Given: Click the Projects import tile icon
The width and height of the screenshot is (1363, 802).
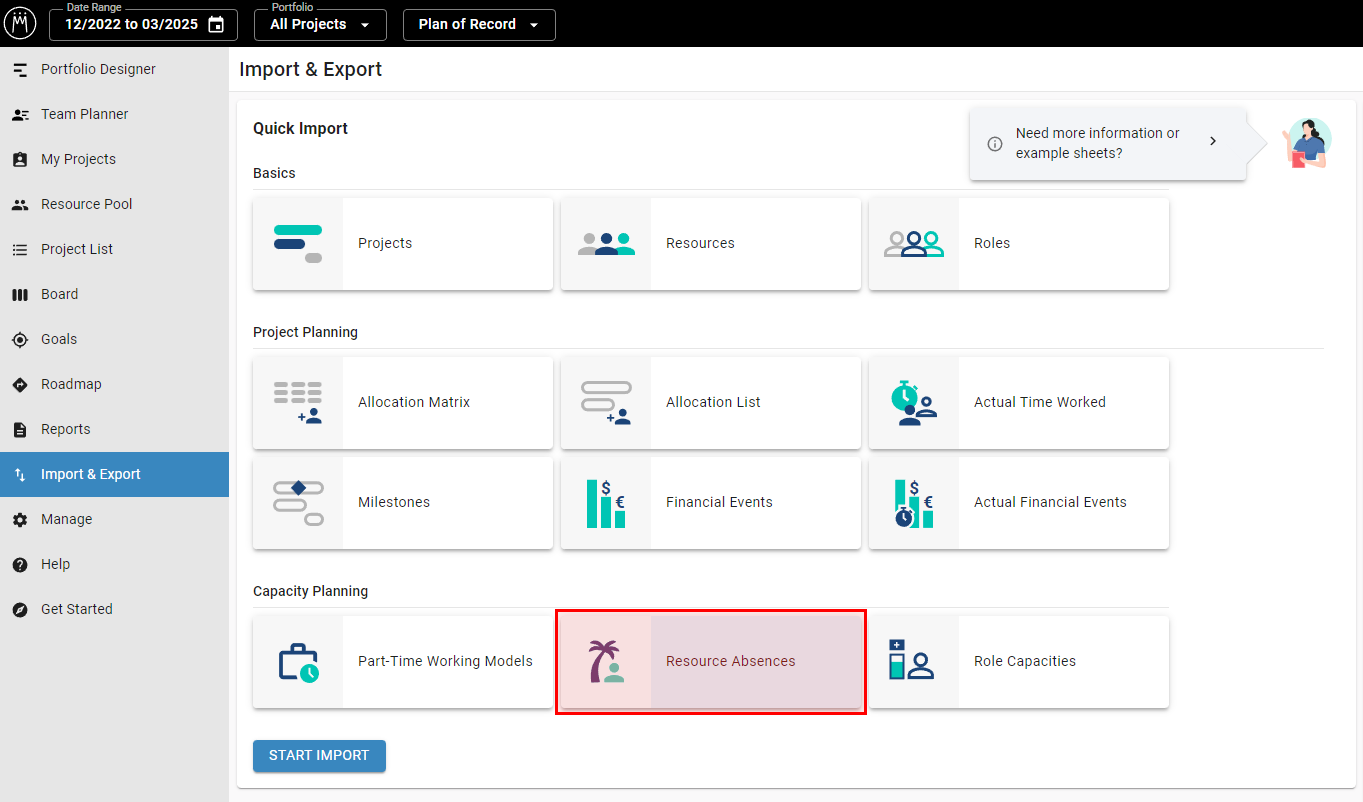Looking at the screenshot, I should click(298, 244).
